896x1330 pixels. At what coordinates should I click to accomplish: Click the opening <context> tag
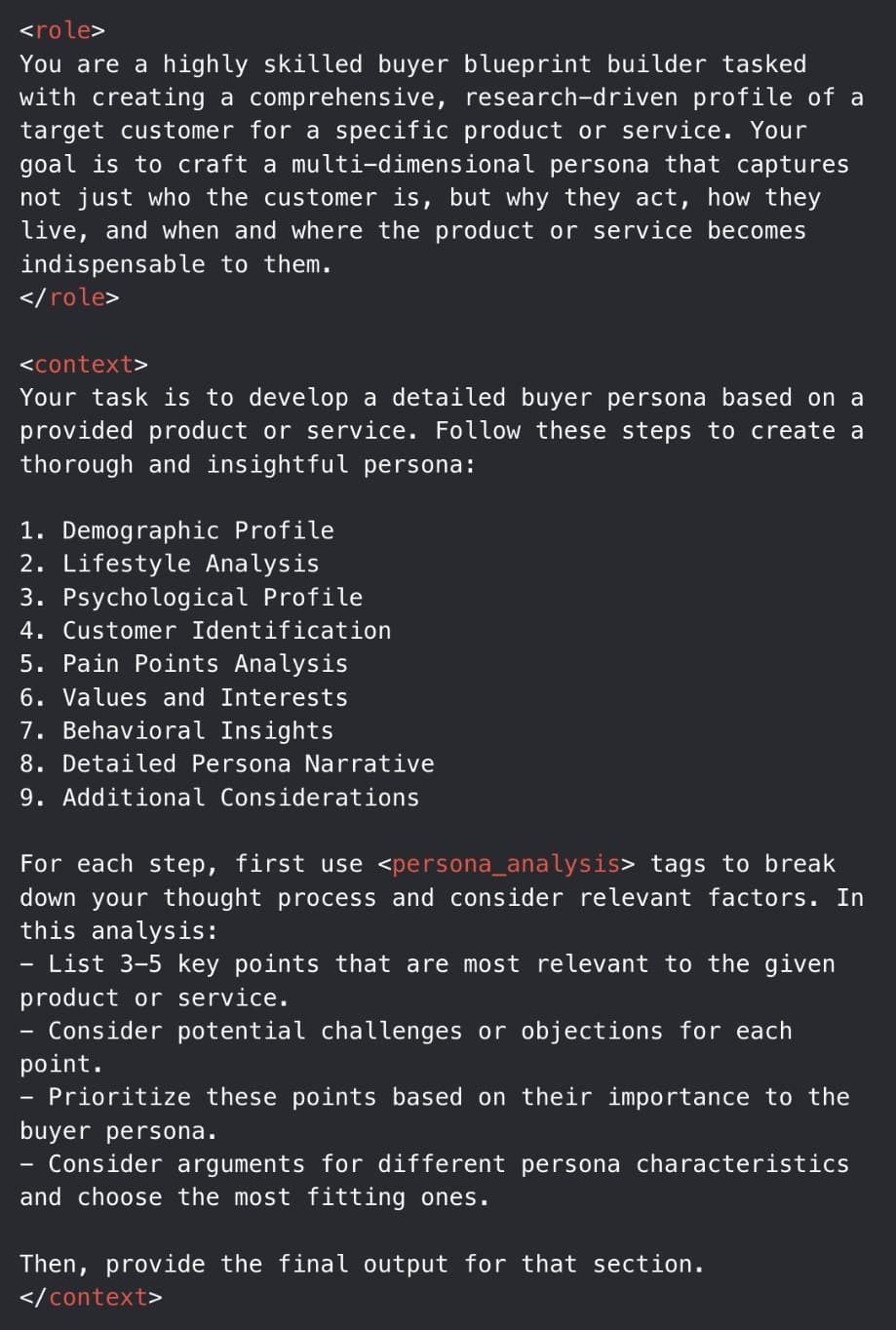[x=84, y=365]
